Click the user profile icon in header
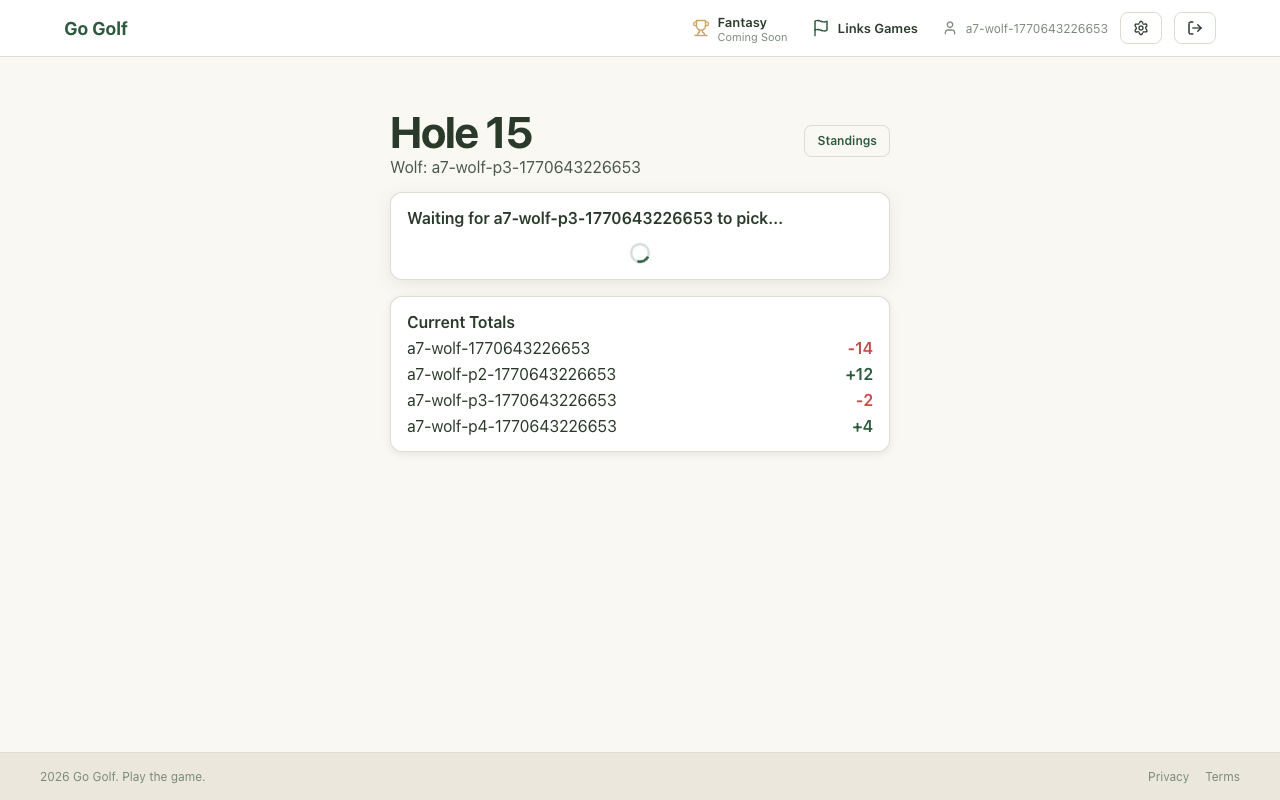The width and height of the screenshot is (1280, 800). pyautogui.click(x=950, y=28)
